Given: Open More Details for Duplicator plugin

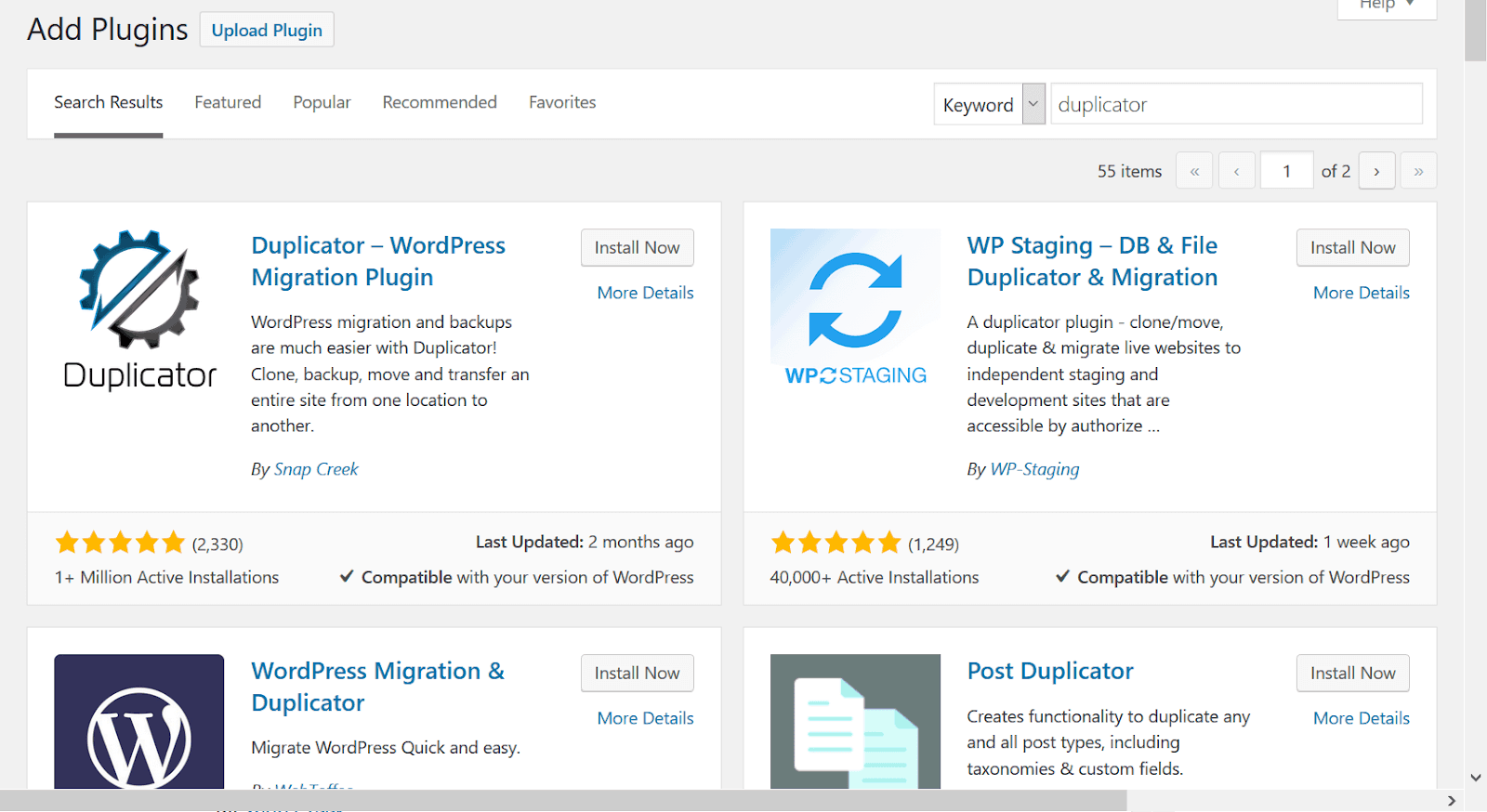Looking at the screenshot, I should coord(646,293).
